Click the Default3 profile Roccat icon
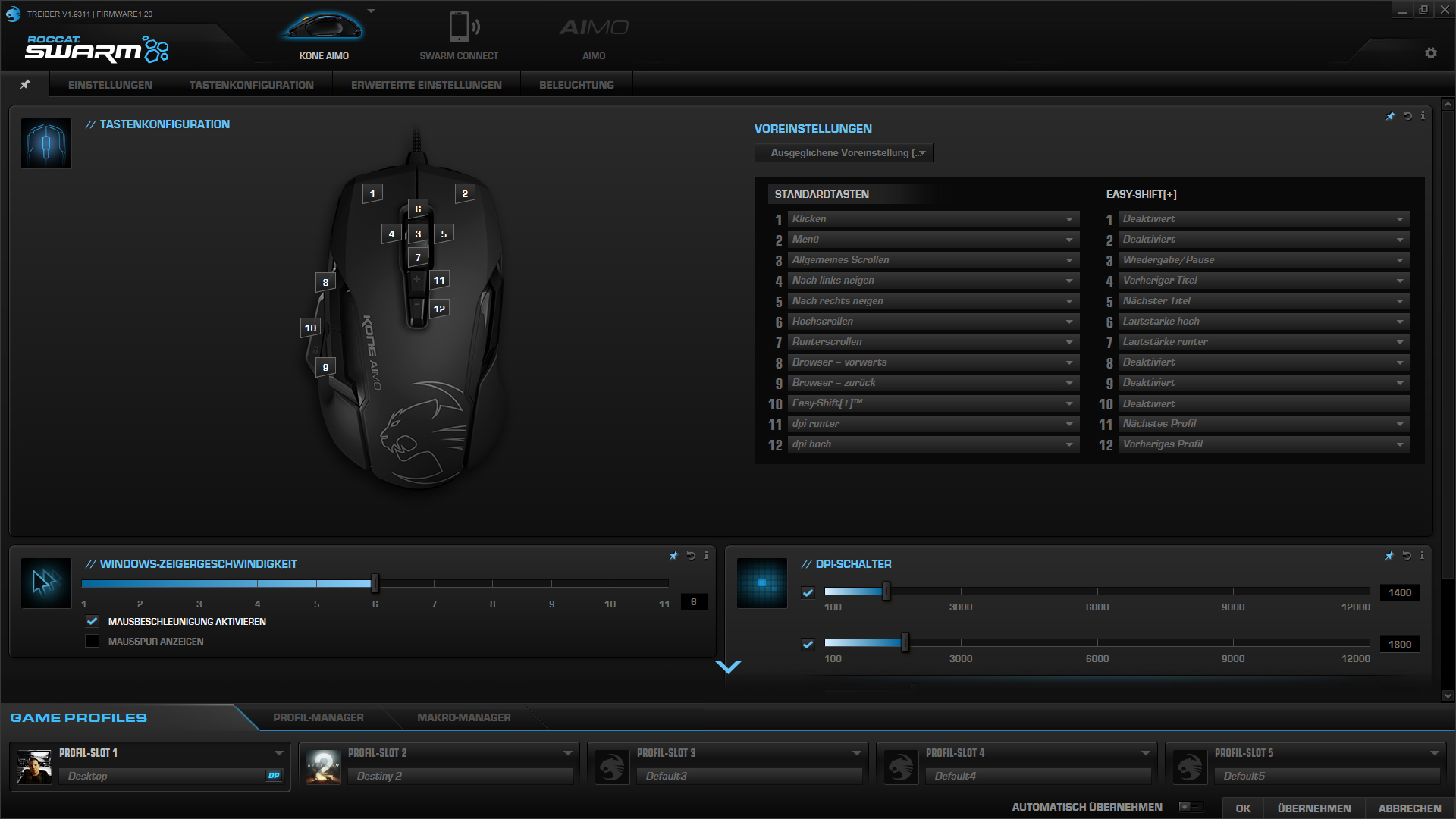Viewport: 1456px width, 819px height. pos(613,767)
